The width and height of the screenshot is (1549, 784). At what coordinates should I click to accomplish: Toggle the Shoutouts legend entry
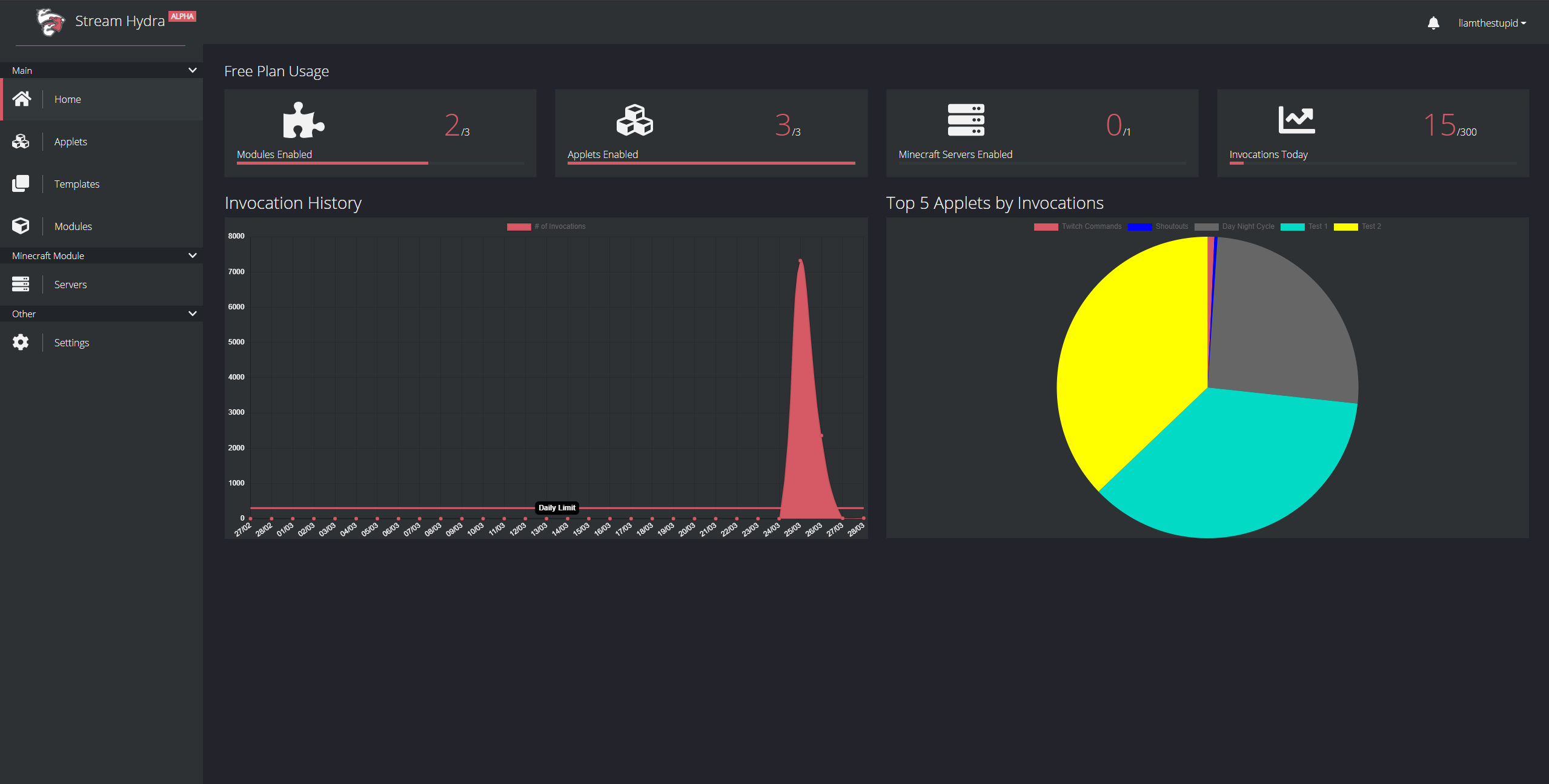[1158, 226]
